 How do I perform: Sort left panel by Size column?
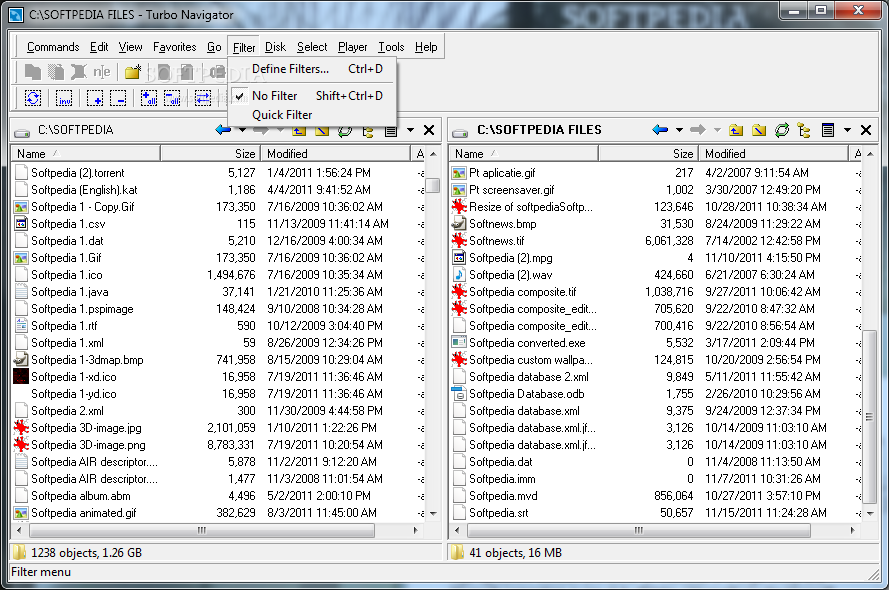210,154
